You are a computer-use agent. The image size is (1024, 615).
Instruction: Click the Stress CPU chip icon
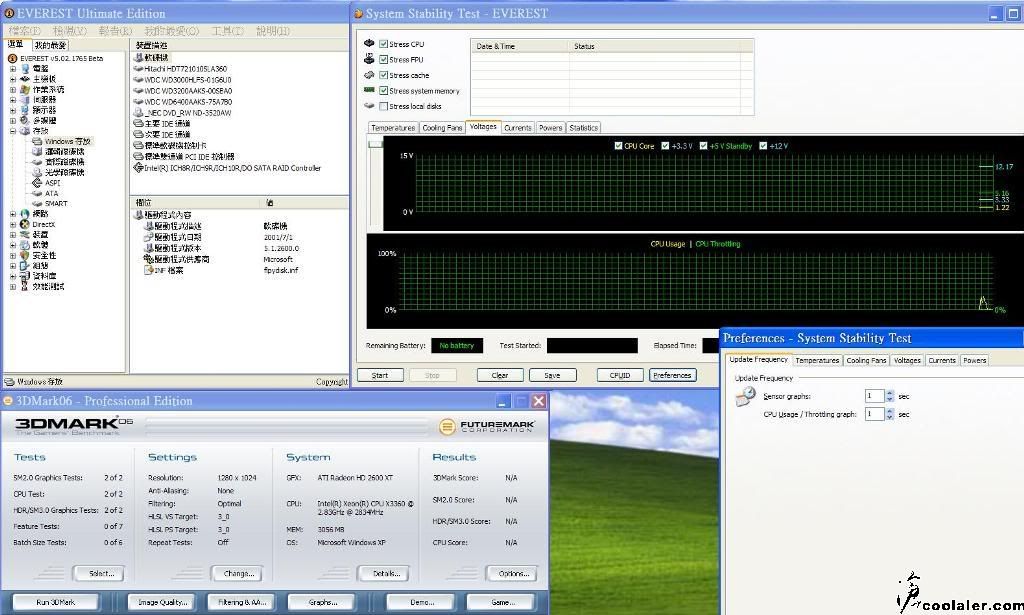pos(369,44)
